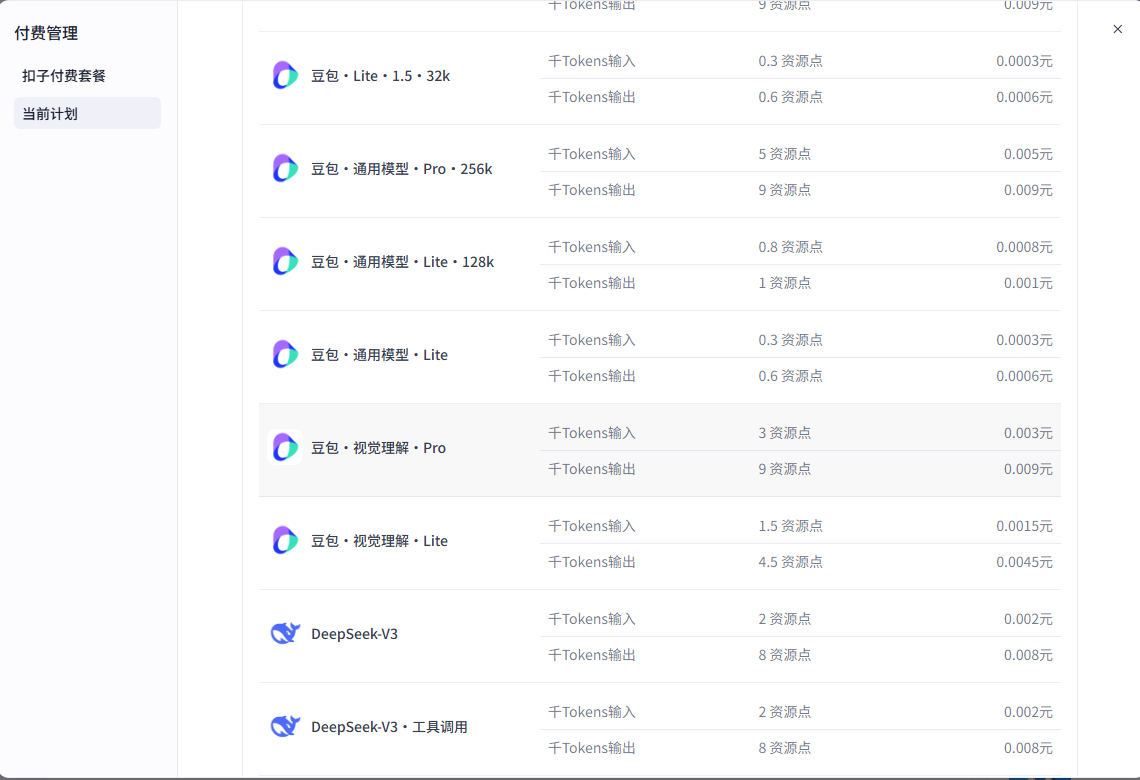Click 1.5 资源点 for 豆包·视觉理解·Lite input
Screen dimensions: 1140x780
click(x=790, y=526)
